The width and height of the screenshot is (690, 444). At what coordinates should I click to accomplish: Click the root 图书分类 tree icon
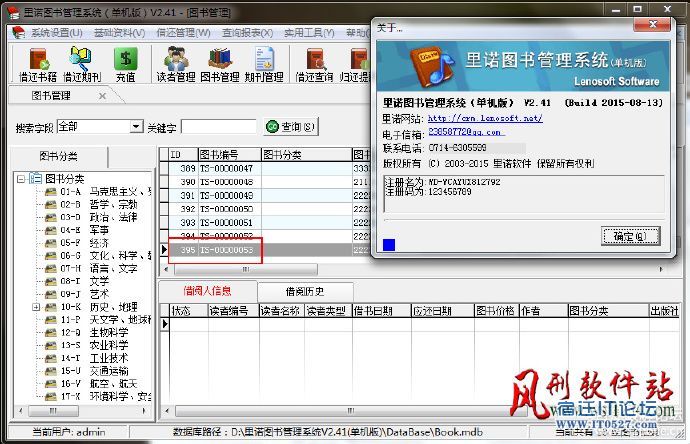pos(36,179)
